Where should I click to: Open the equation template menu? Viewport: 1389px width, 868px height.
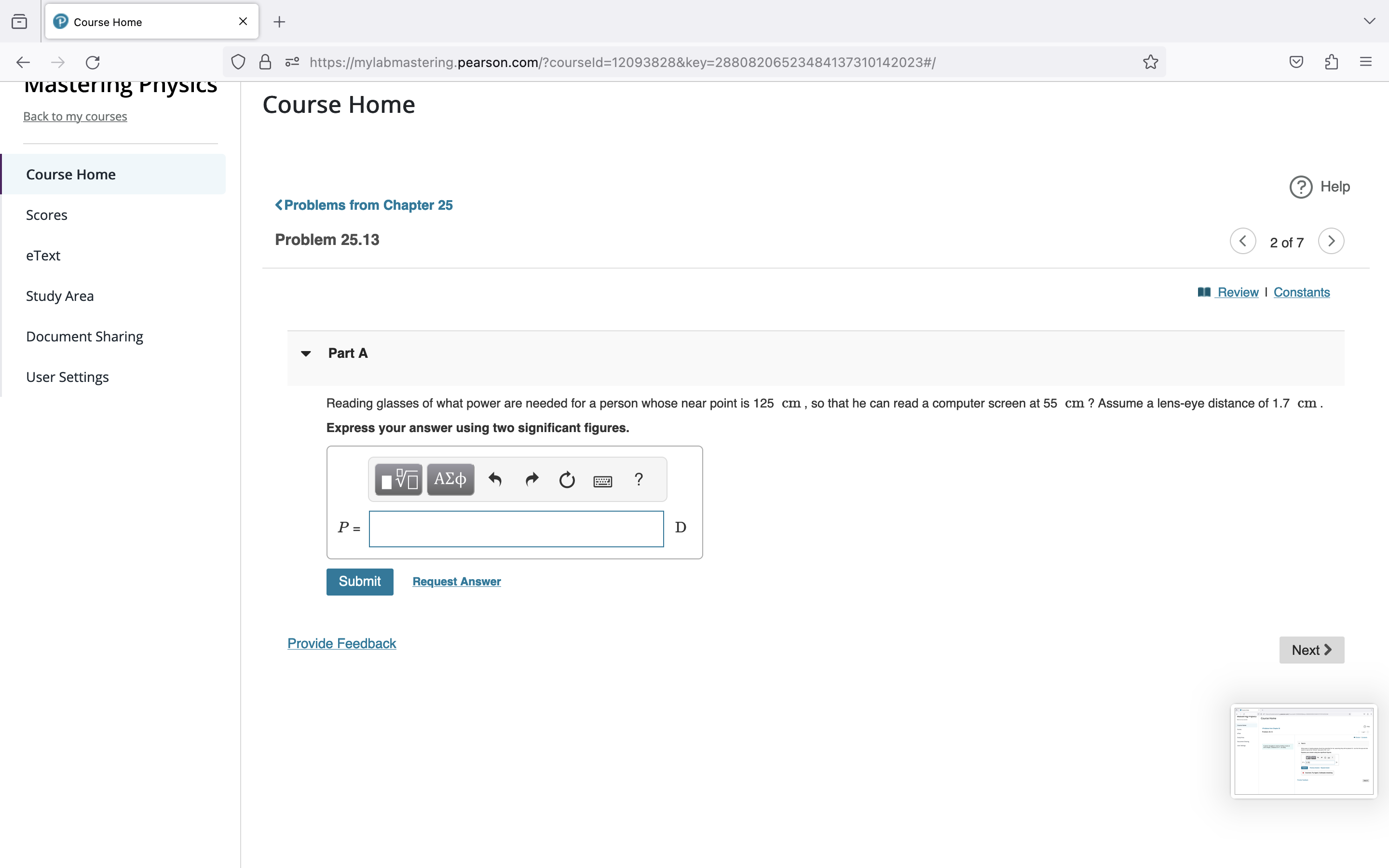(398, 479)
